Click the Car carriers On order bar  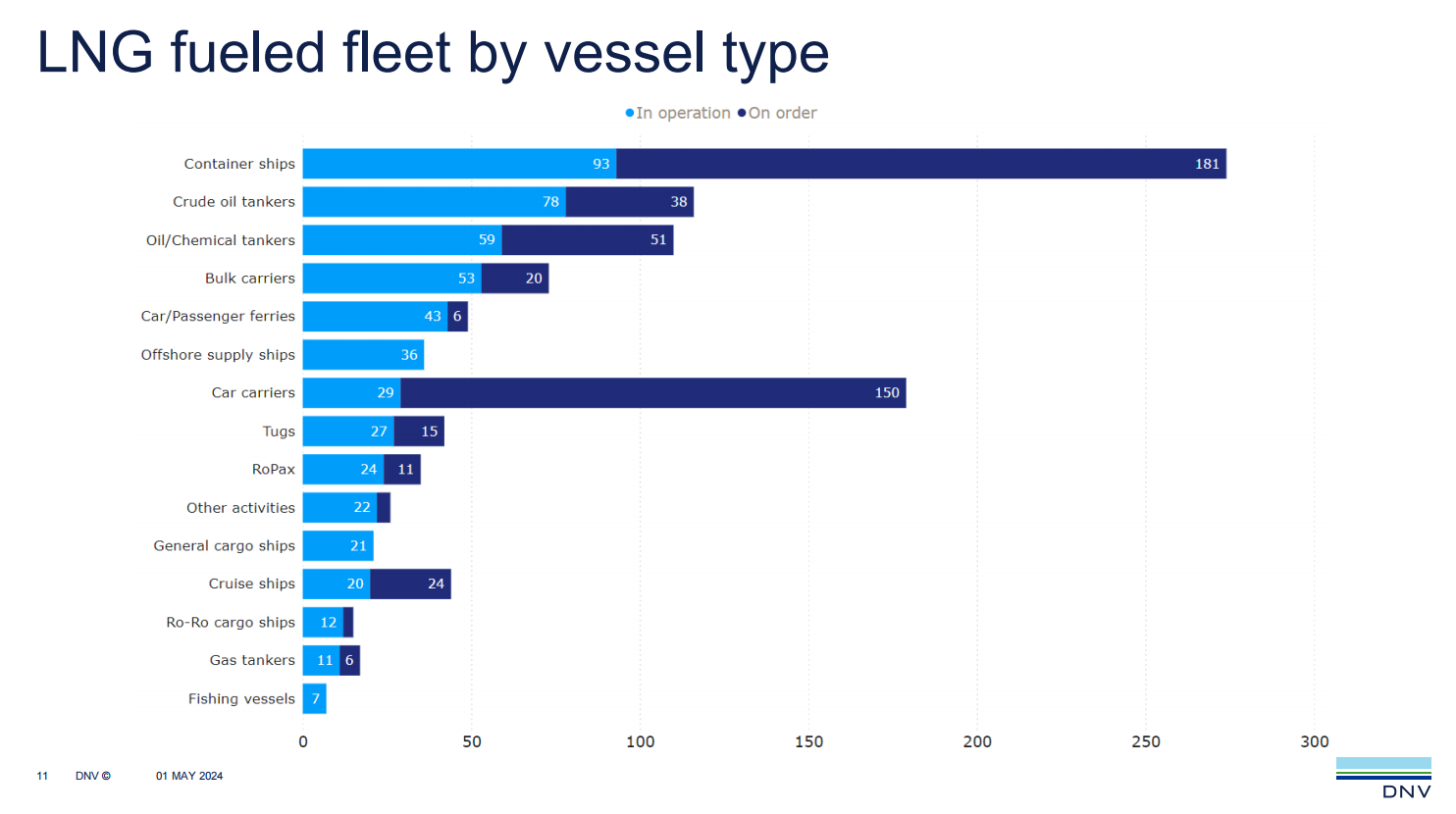[652, 392]
